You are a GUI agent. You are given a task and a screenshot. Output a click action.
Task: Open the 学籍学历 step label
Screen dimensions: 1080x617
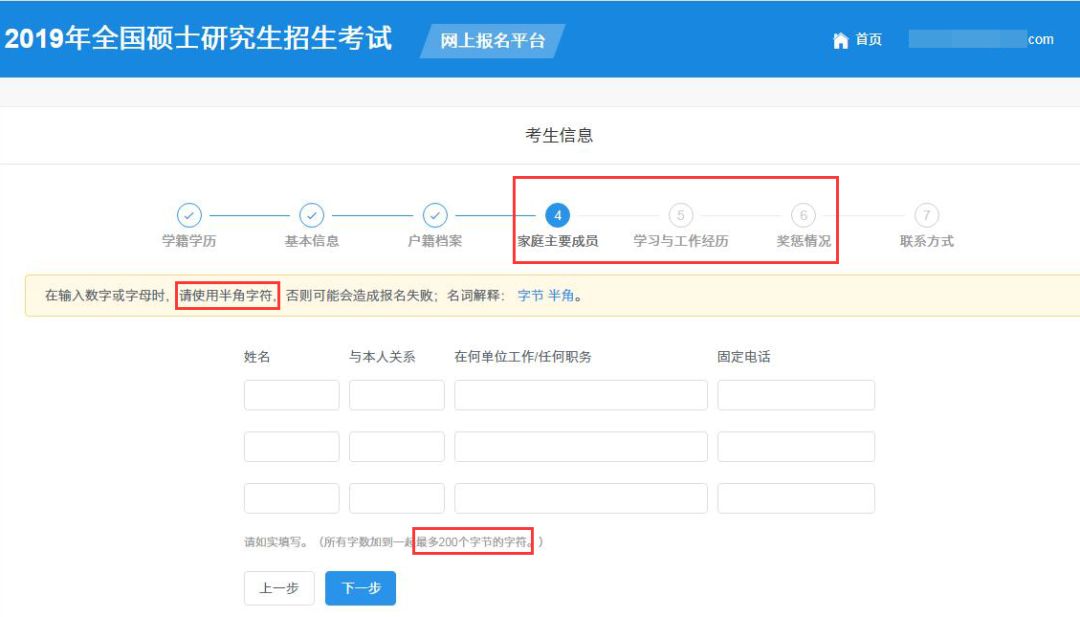click(189, 241)
